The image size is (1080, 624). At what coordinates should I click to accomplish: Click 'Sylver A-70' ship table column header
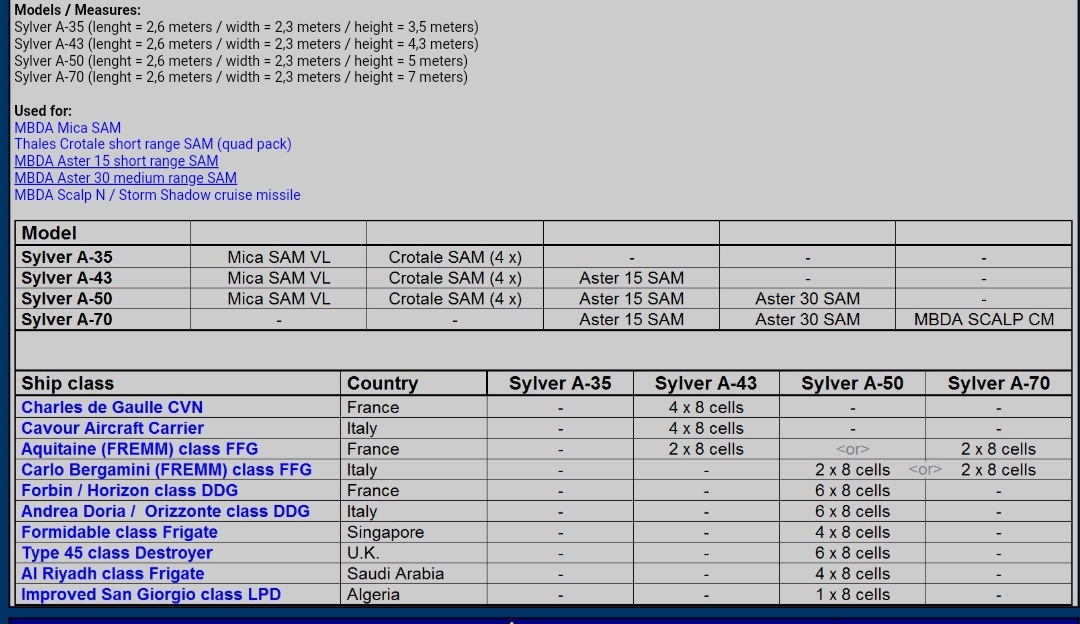pyautogui.click(x=999, y=383)
